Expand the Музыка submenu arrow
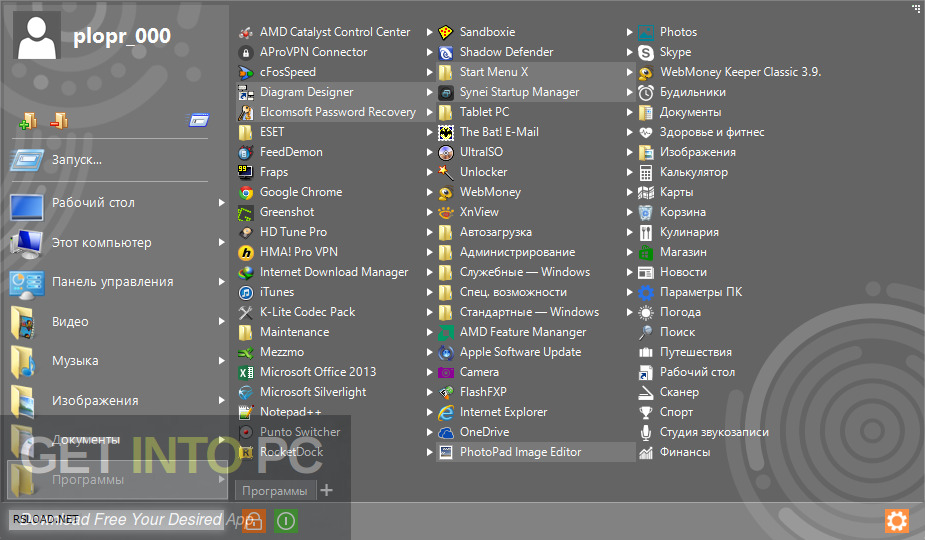This screenshot has width=925, height=540. coord(222,361)
